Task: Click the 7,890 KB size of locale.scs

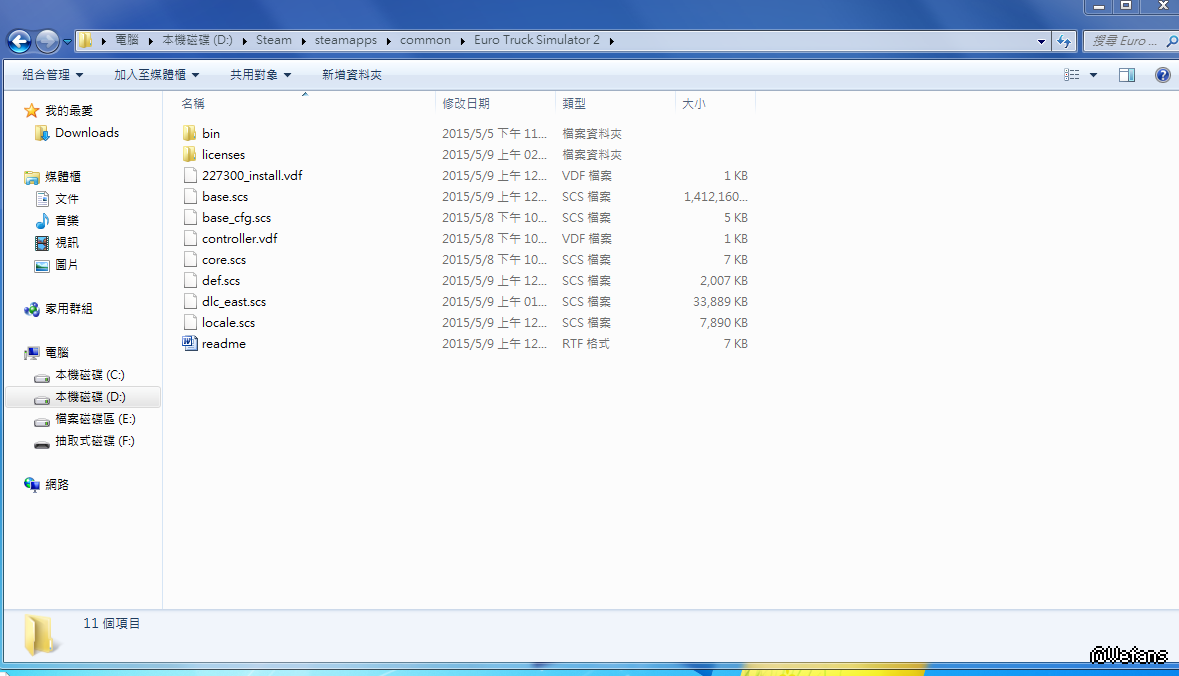Action: [x=723, y=323]
